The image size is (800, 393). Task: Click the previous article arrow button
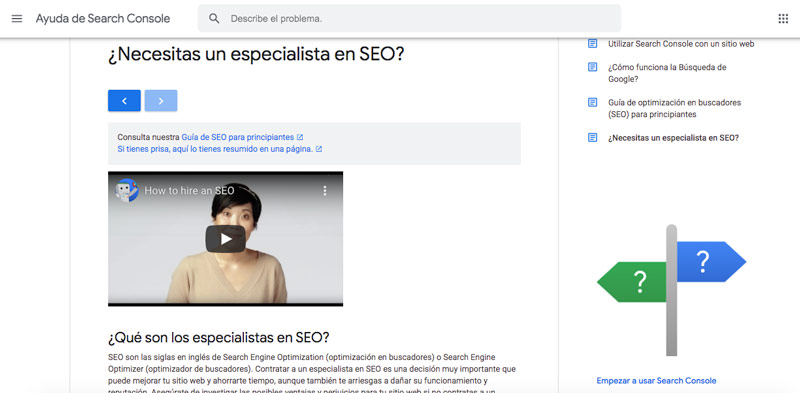[124, 101]
